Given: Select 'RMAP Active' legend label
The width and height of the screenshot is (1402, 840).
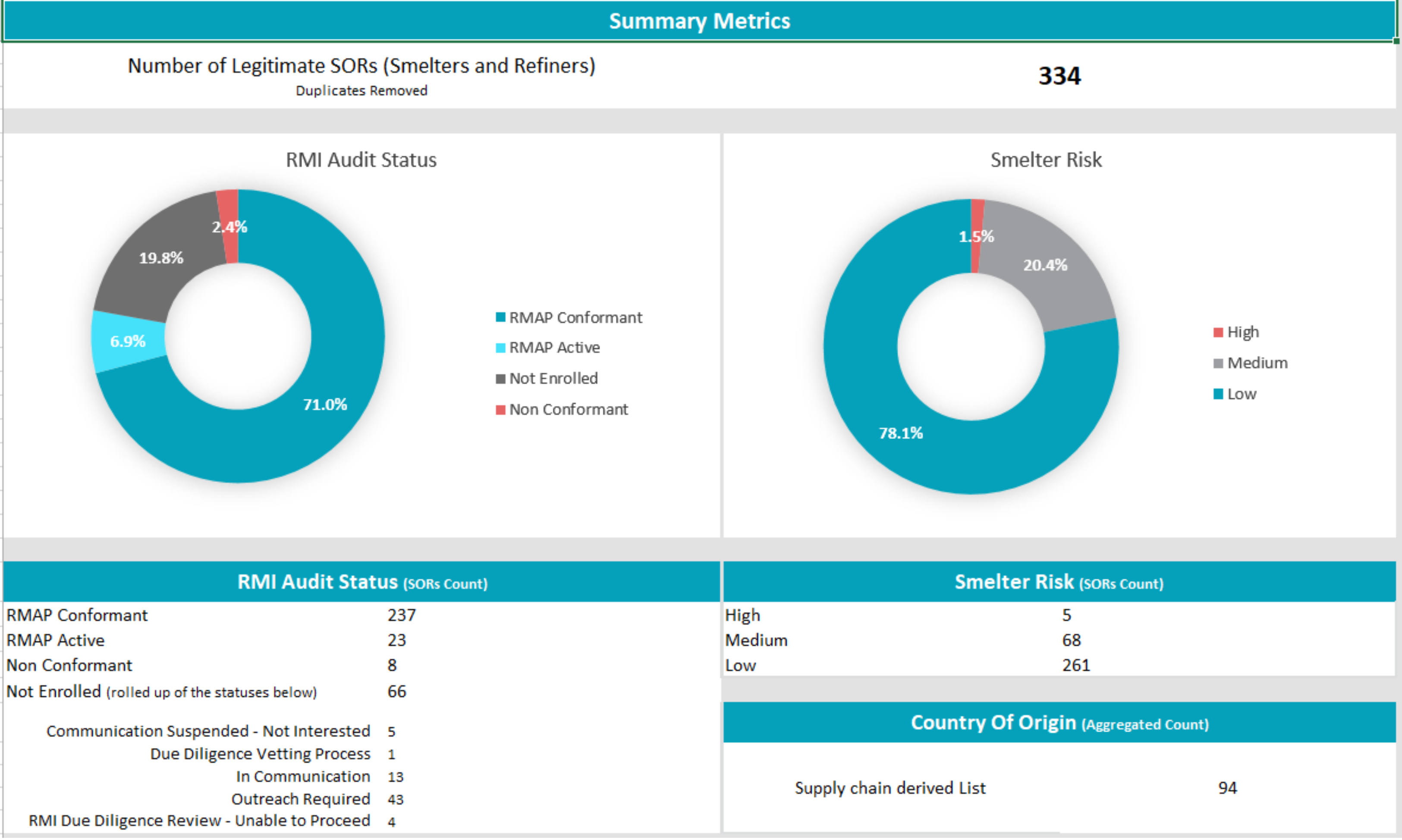Looking at the screenshot, I should point(554,348).
